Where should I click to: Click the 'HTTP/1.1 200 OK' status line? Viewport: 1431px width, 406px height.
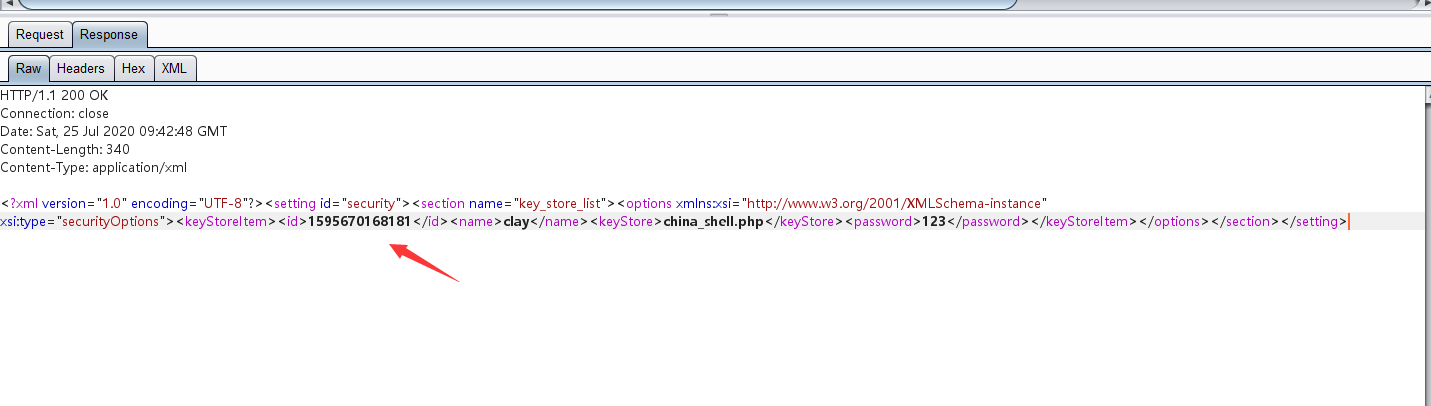(x=54, y=96)
